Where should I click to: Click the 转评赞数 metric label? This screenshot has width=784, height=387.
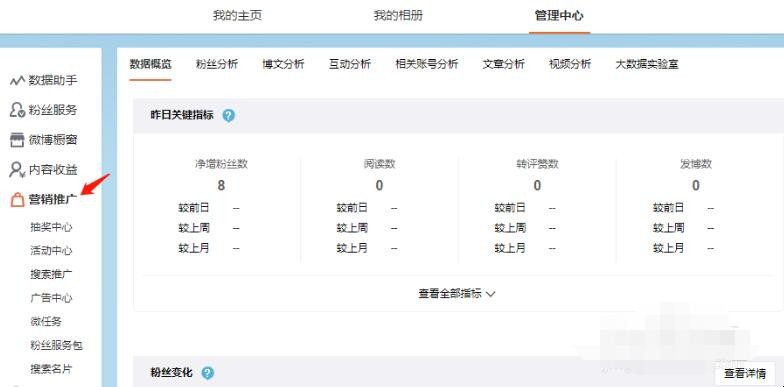[x=538, y=164]
